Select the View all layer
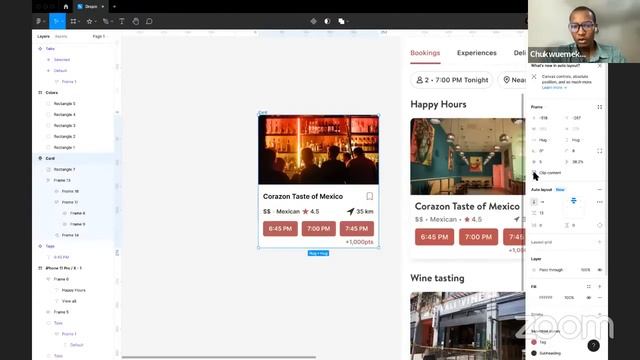Viewport: 640px width, 360px height. click(73, 301)
